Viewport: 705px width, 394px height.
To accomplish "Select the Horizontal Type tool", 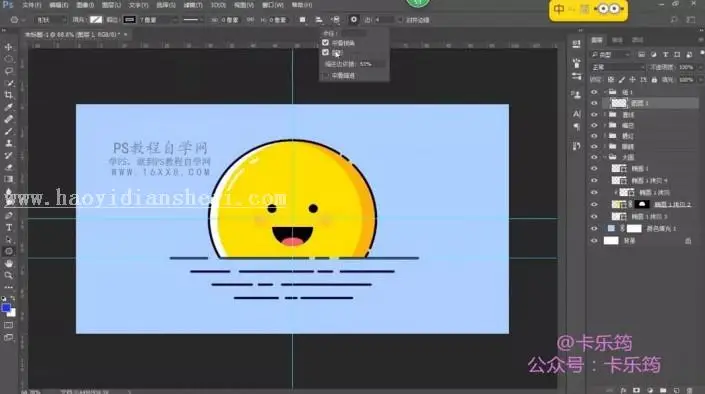I will (x=9, y=228).
